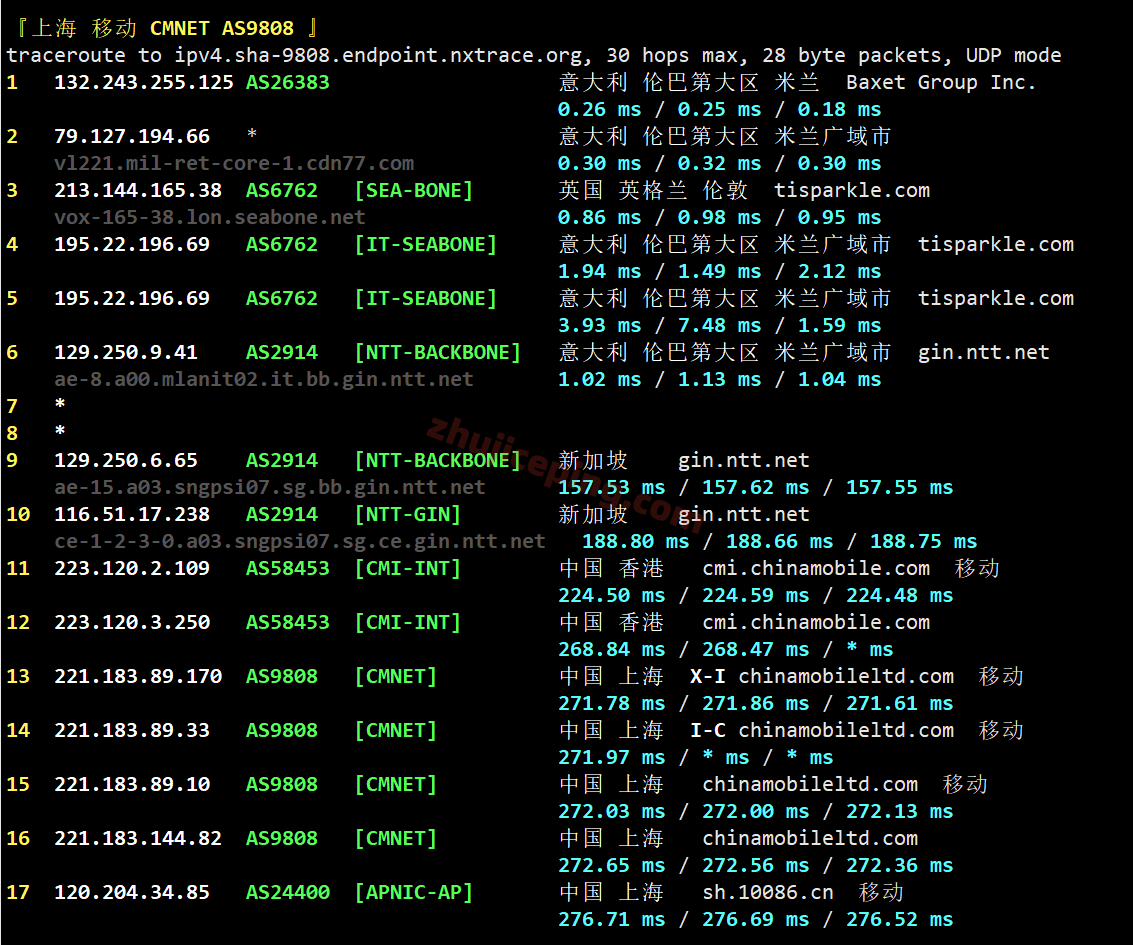The width and height of the screenshot is (1133, 945).
Task: Click sh.10086.cn in hop 17
Action: click(768, 892)
